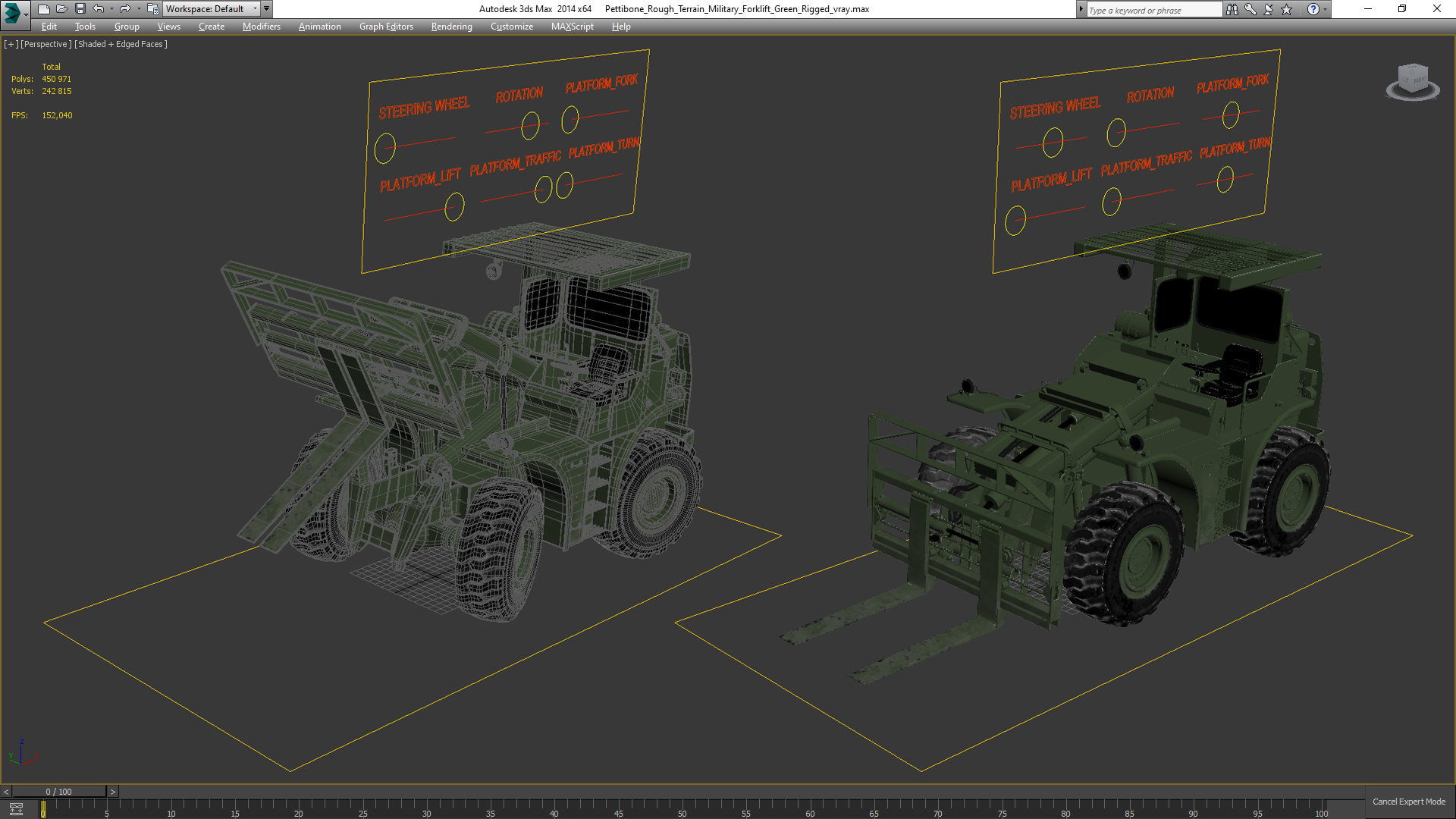Click Cancel Expert Mode button

[1408, 802]
